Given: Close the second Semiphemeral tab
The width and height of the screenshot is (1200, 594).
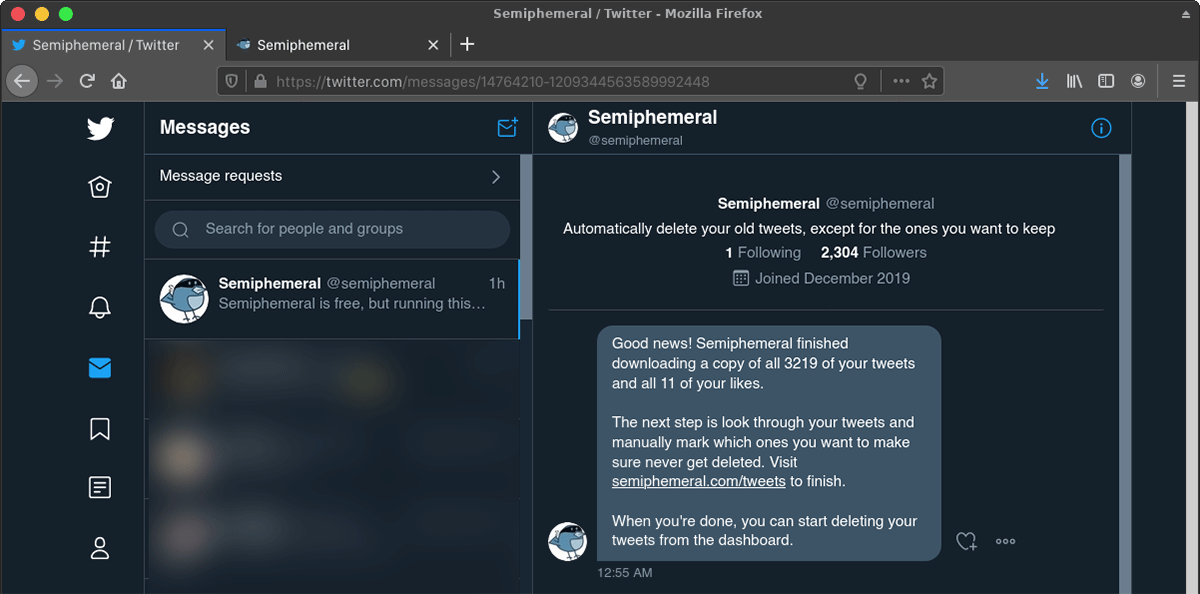Looking at the screenshot, I should click(433, 45).
